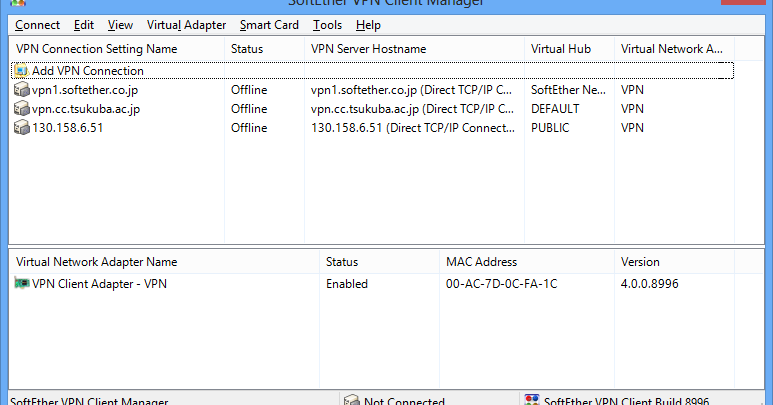Sort by Virtual Hub column header

(569, 49)
